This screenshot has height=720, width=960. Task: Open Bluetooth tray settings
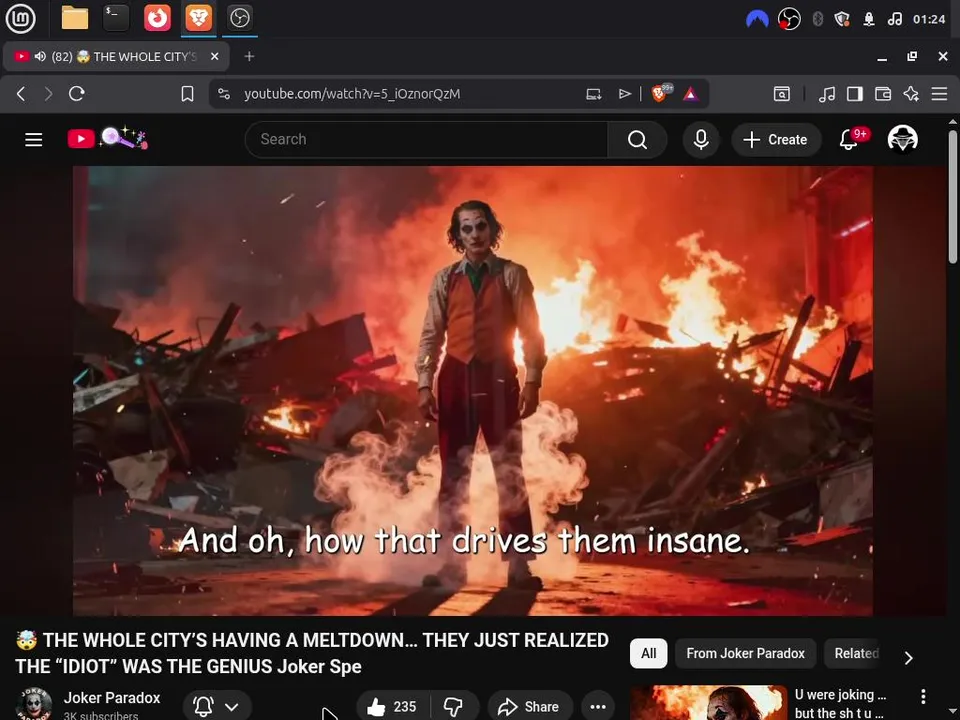coord(817,20)
